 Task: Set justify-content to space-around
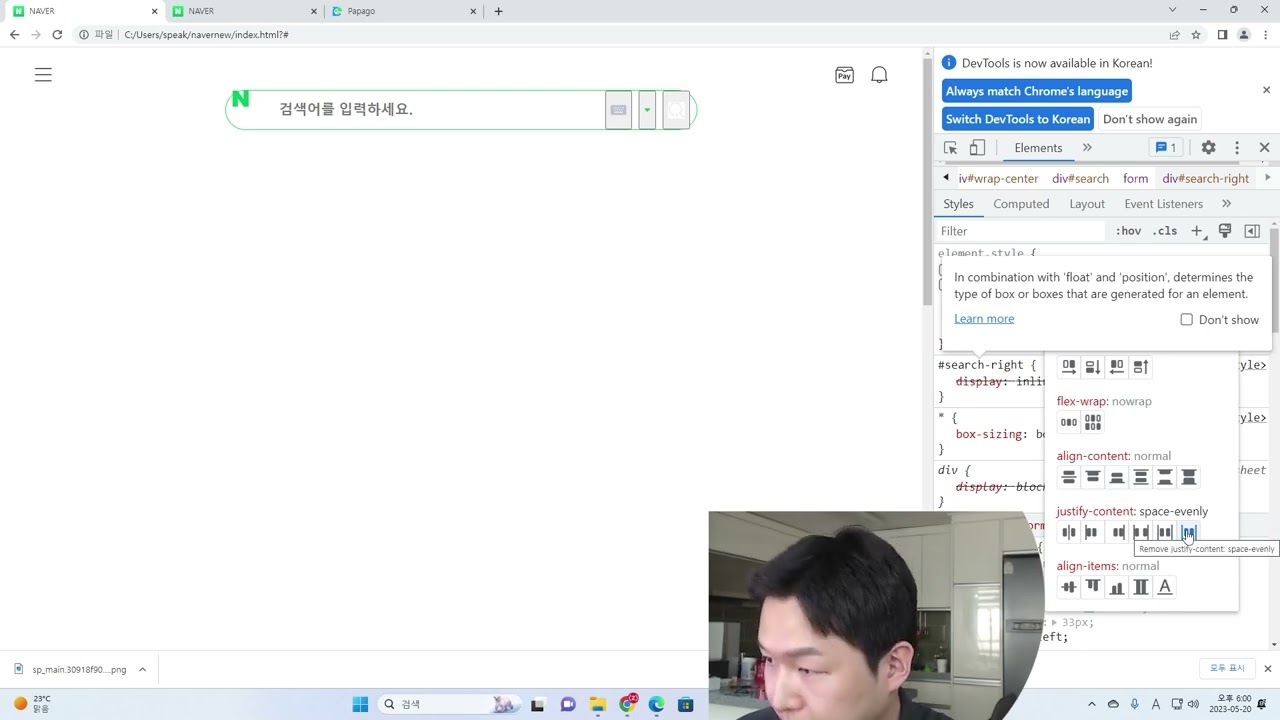coord(1165,532)
